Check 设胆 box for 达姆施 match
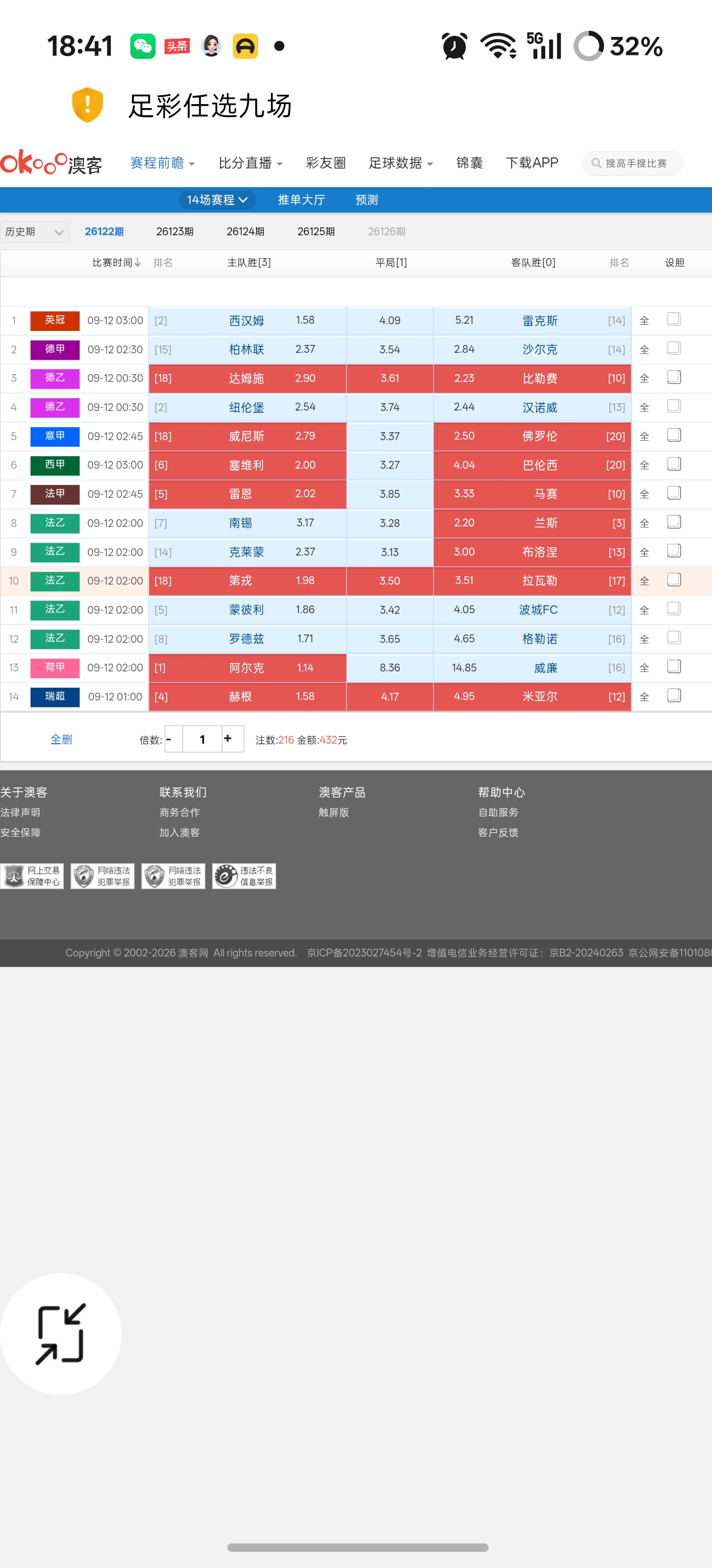 (674, 377)
